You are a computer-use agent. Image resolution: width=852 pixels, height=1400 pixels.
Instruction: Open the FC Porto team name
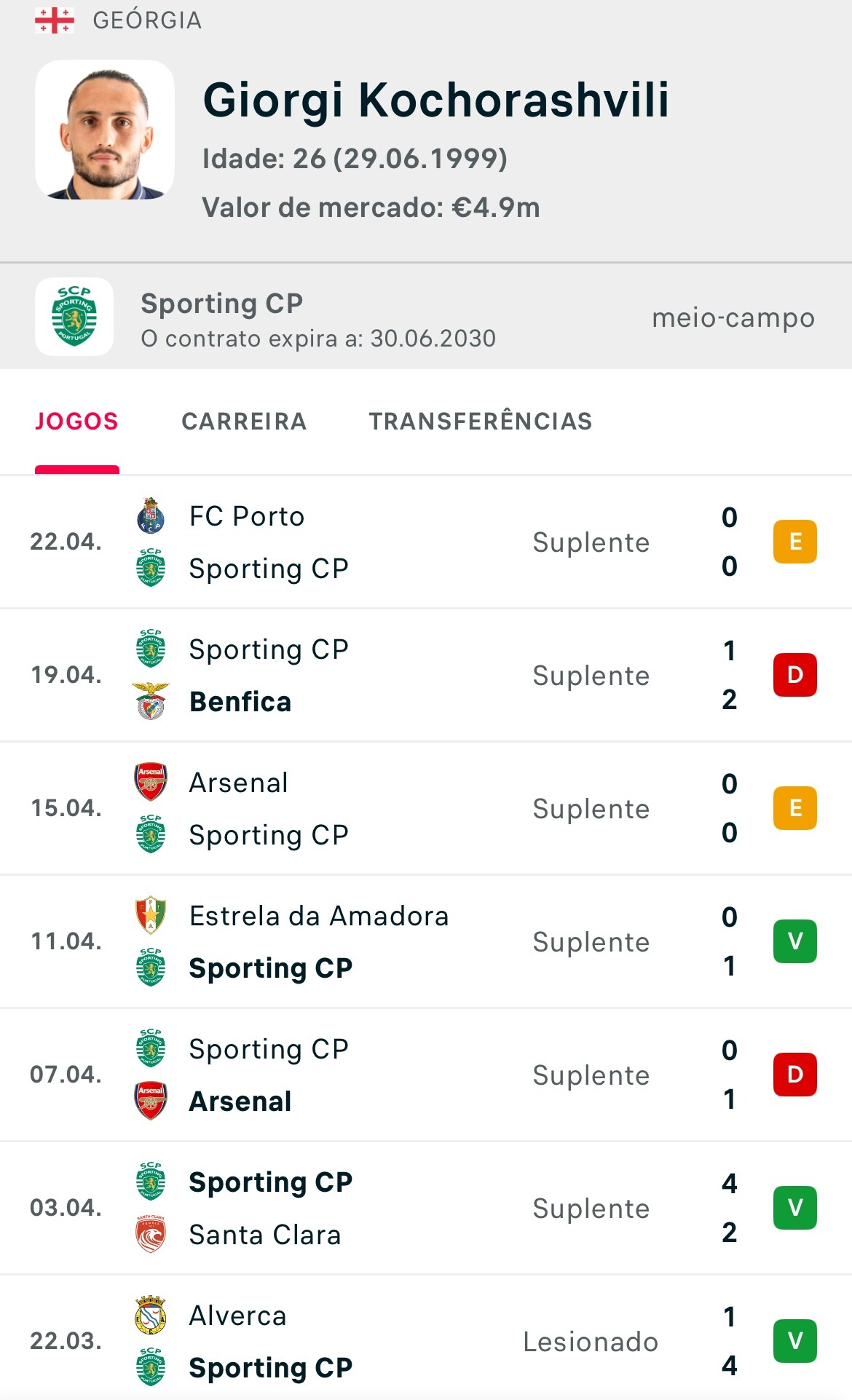coord(247,516)
